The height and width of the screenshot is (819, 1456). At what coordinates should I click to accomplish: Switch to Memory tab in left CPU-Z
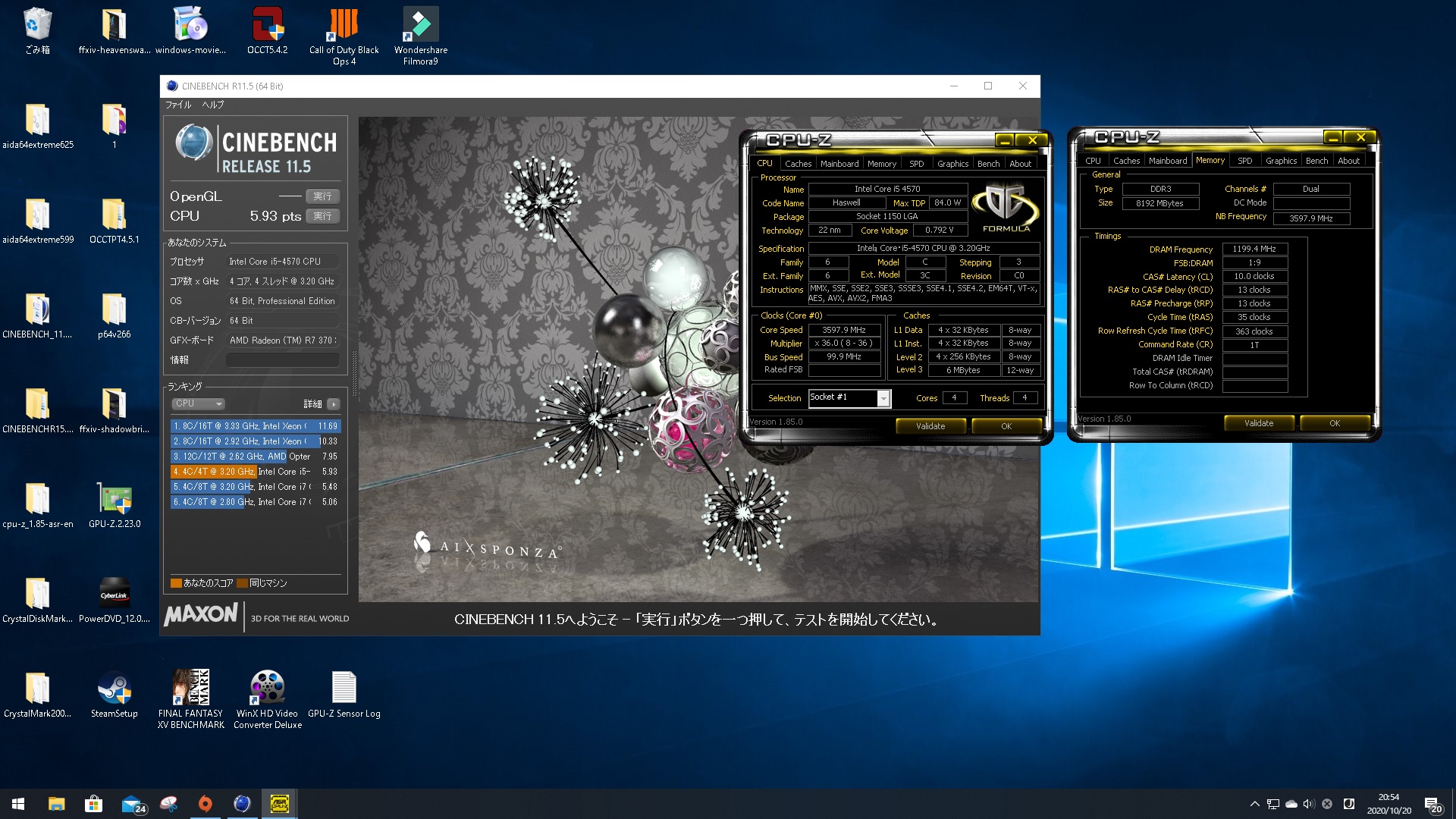[x=882, y=164]
